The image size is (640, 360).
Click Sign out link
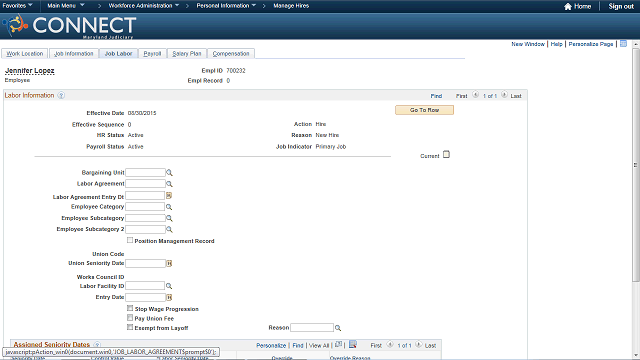pos(621,6)
